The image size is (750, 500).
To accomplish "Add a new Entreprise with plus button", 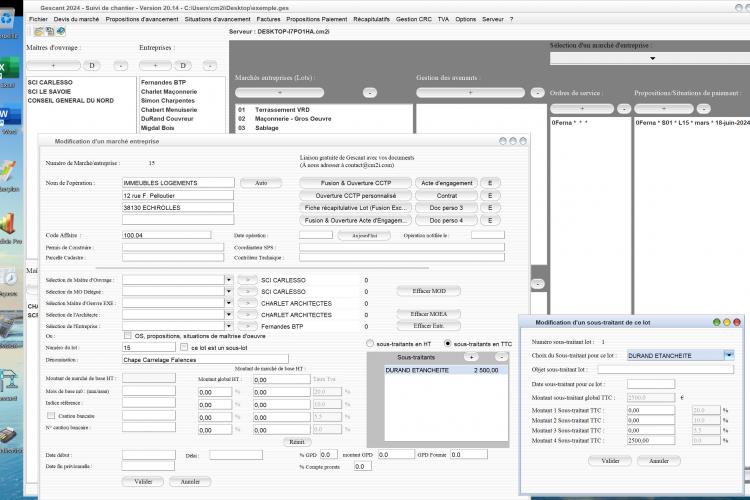I will click(155, 66).
